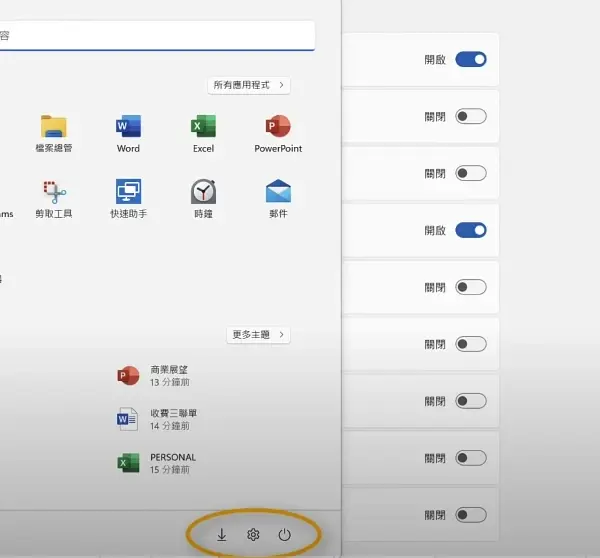The image size is (600, 558).
Task: Turn off the fourth toggle marked 開啟
Action: pos(470,231)
